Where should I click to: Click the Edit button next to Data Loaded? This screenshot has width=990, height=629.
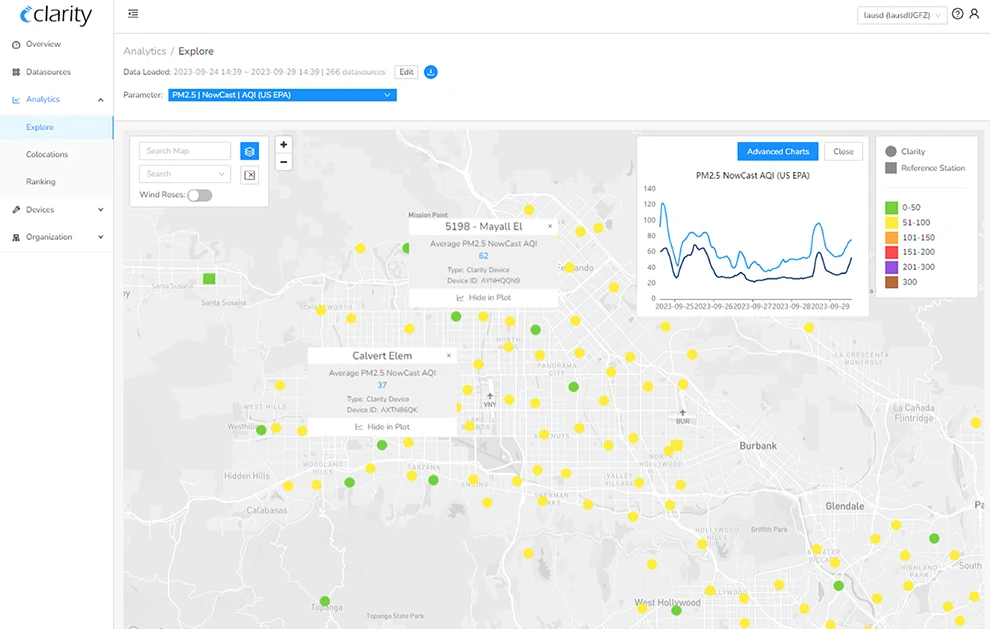pos(406,71)
